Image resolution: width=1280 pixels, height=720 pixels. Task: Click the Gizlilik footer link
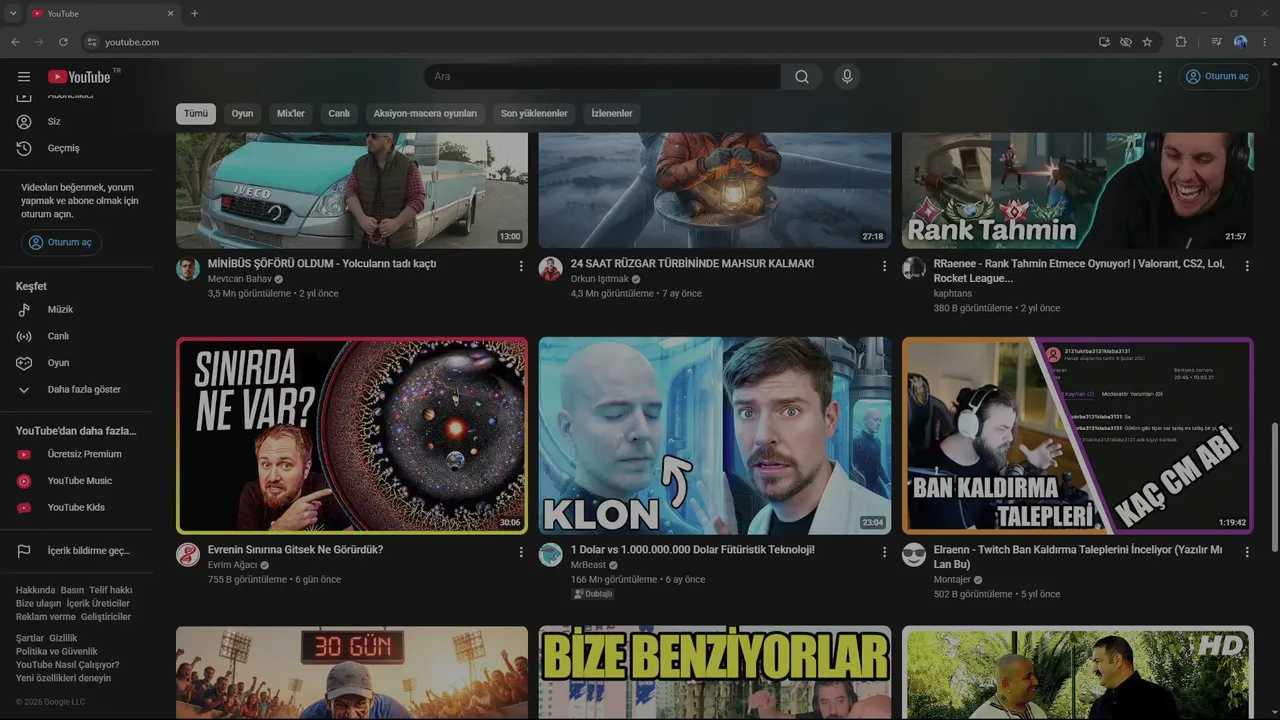tap(63, 638)
